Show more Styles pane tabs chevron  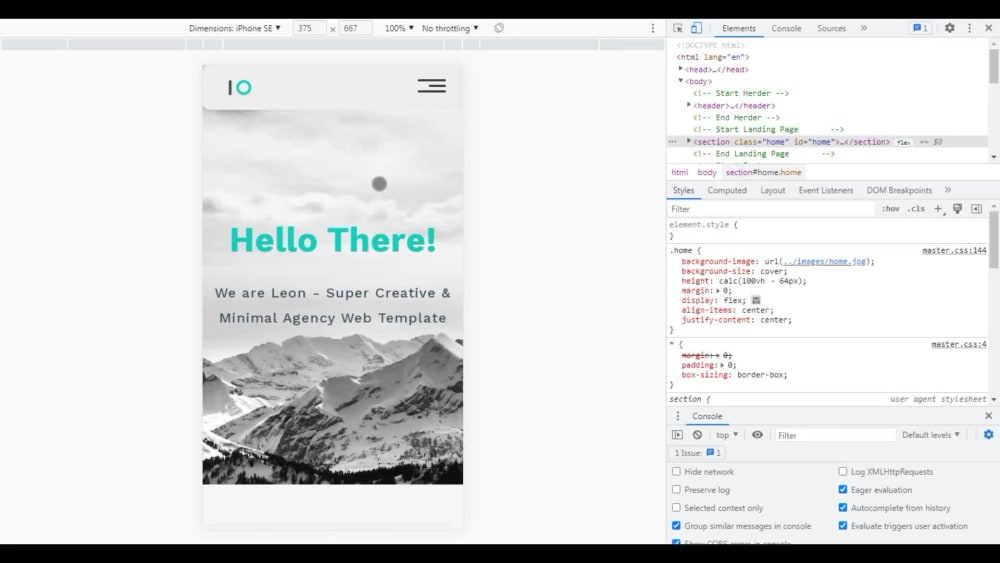tap(948, 190)
